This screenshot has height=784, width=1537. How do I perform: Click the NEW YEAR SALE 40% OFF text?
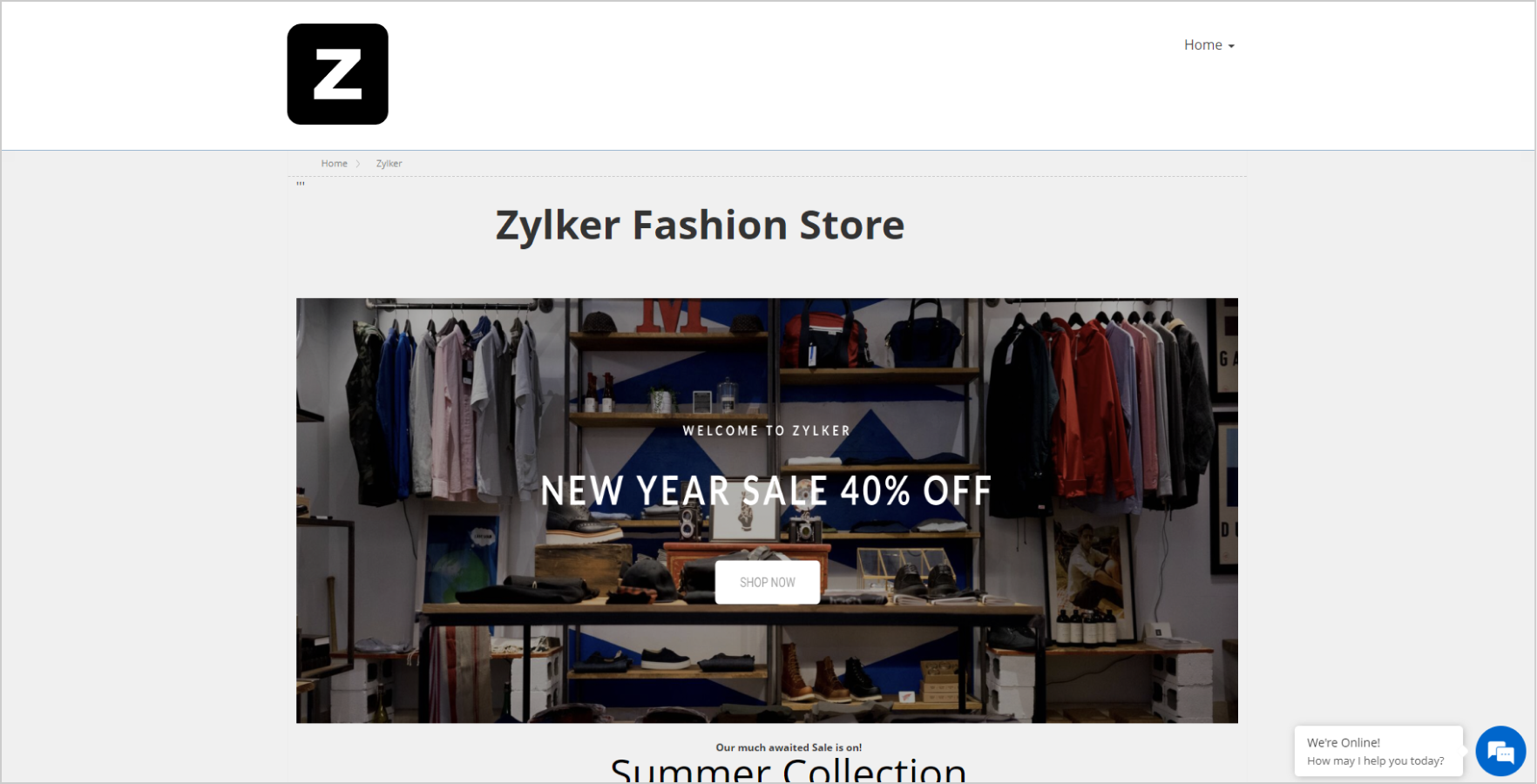coord(766,491)
